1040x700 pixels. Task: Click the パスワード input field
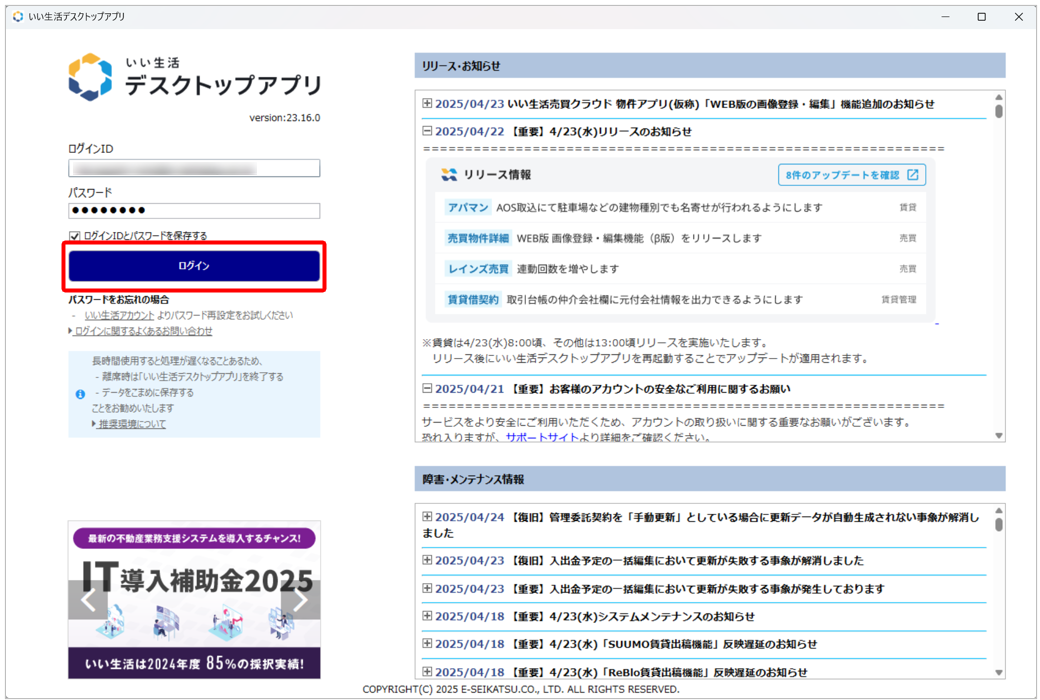click(x=194, y=210)
